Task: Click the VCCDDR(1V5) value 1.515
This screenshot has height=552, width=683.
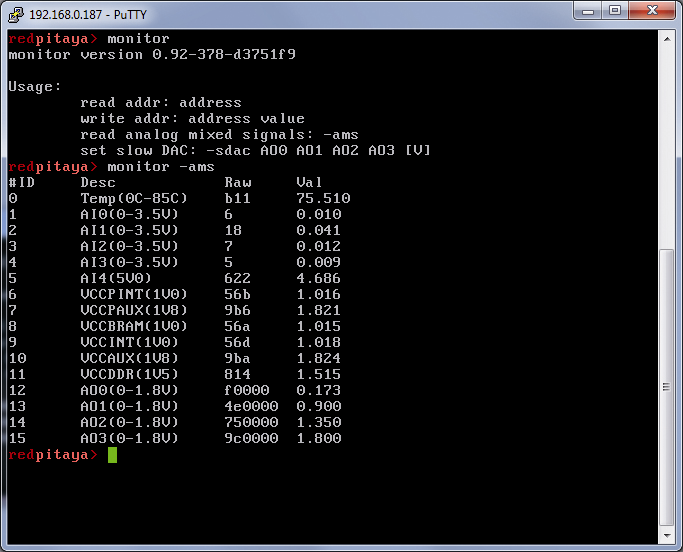Action: pyautogui.click(x=318, y=375)
